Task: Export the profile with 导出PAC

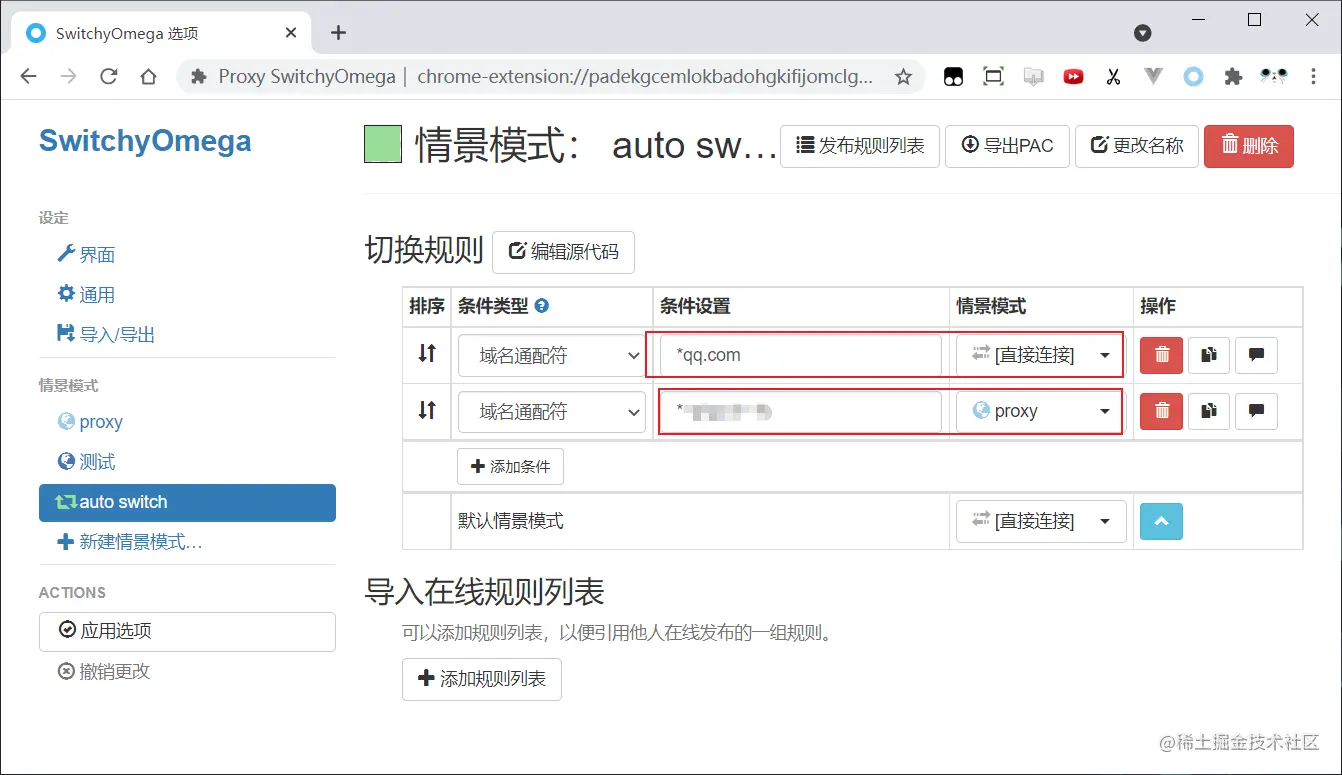Action: tap(1007, 146)
